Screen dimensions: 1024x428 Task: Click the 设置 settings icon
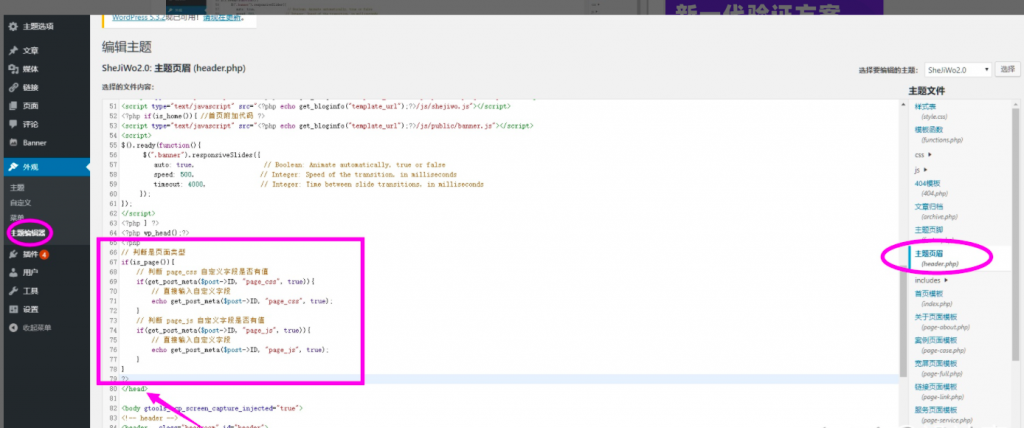point(13,309)
